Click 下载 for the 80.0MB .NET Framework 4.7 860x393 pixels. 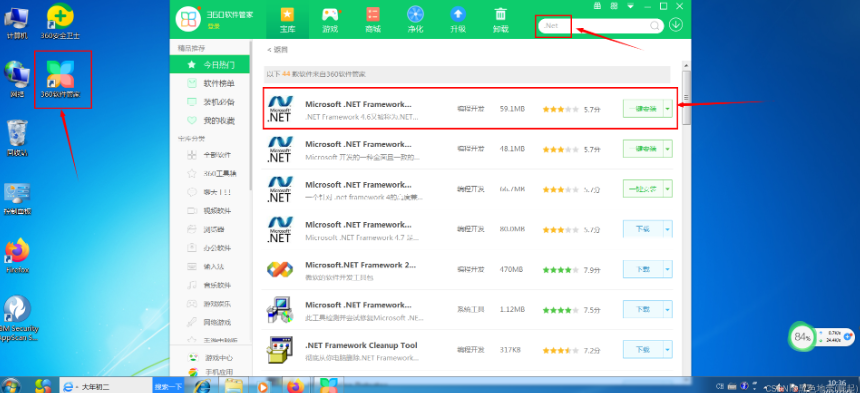coord(643,229)
